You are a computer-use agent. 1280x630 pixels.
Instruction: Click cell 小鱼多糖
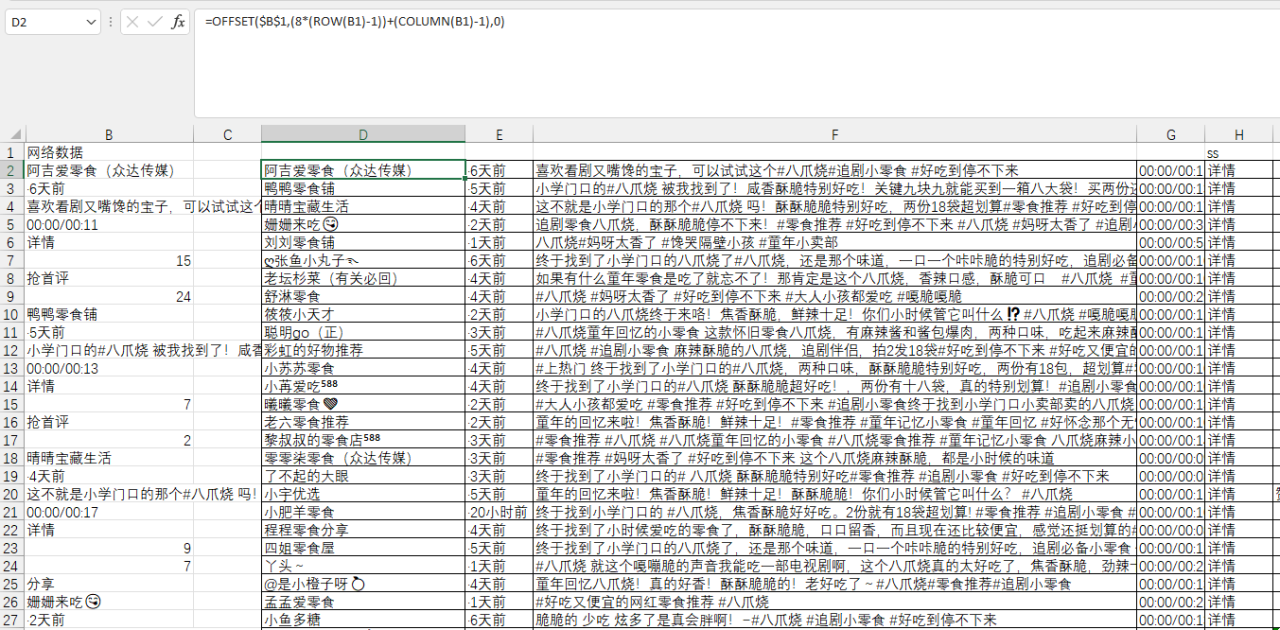pos(363,621)
